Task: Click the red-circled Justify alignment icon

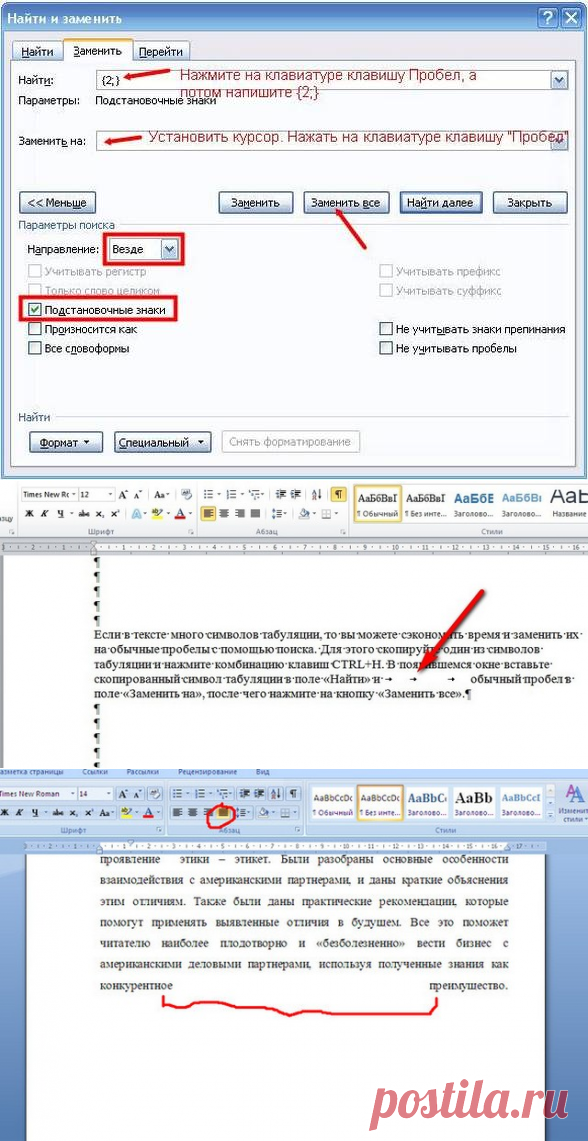Action: click(225, 812)
